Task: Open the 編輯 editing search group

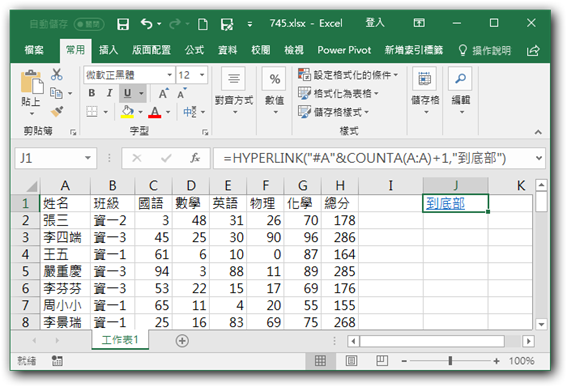Action: click(x=460, y=91)
